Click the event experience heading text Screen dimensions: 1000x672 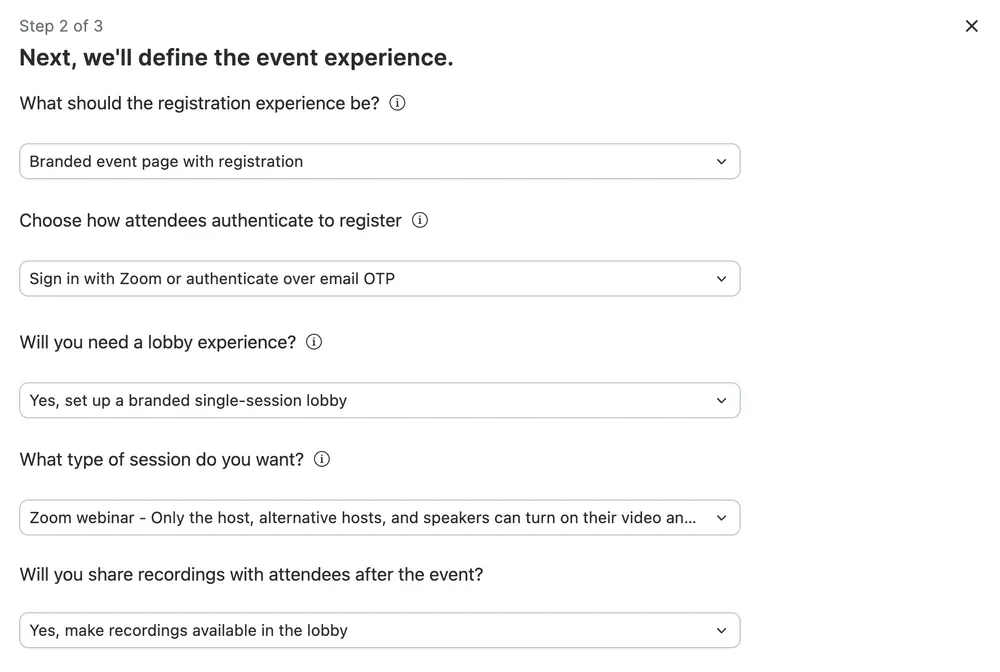[x=236, y=57]
